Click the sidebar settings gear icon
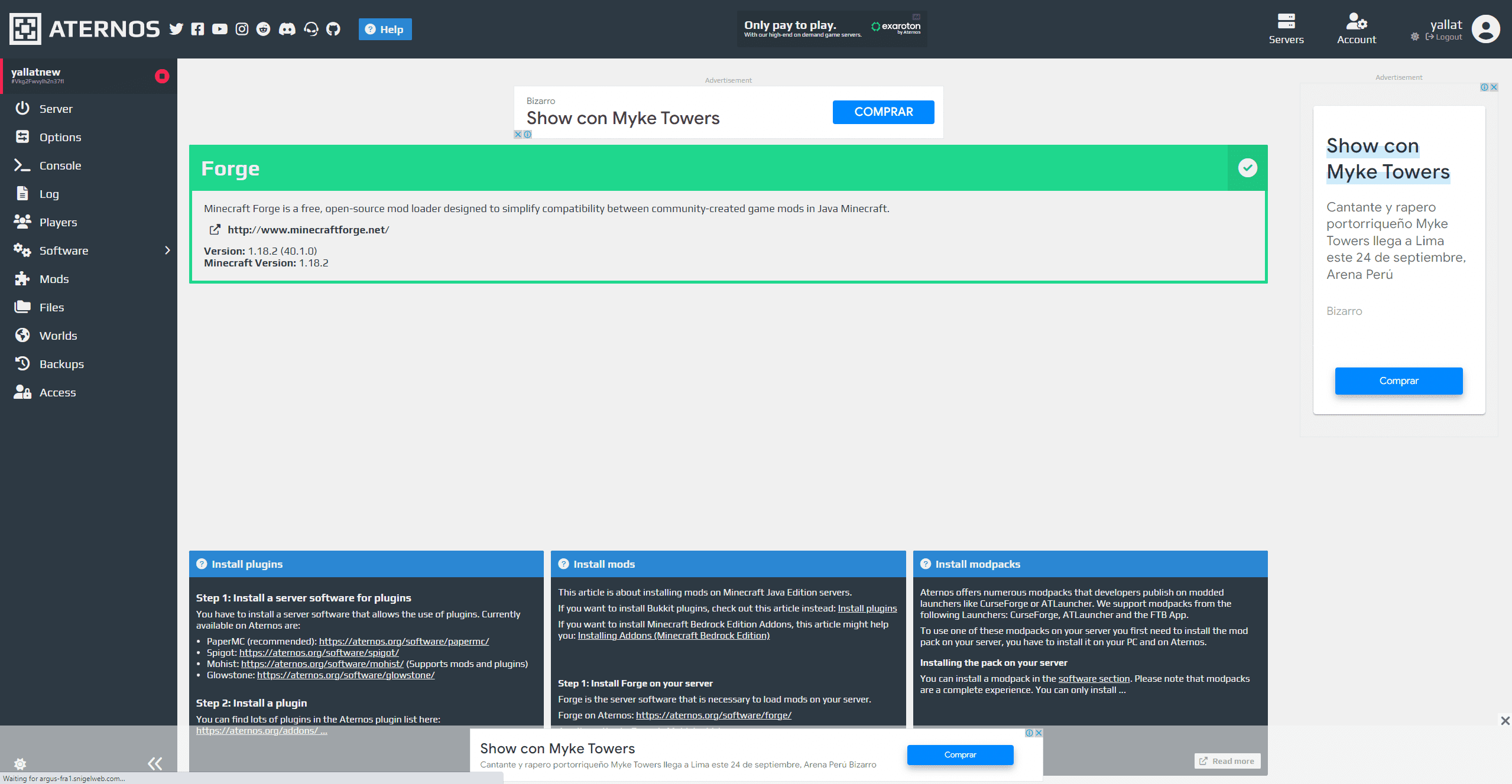The height and width of the screenshot is (784, 1512). click(x=20, y=764)
